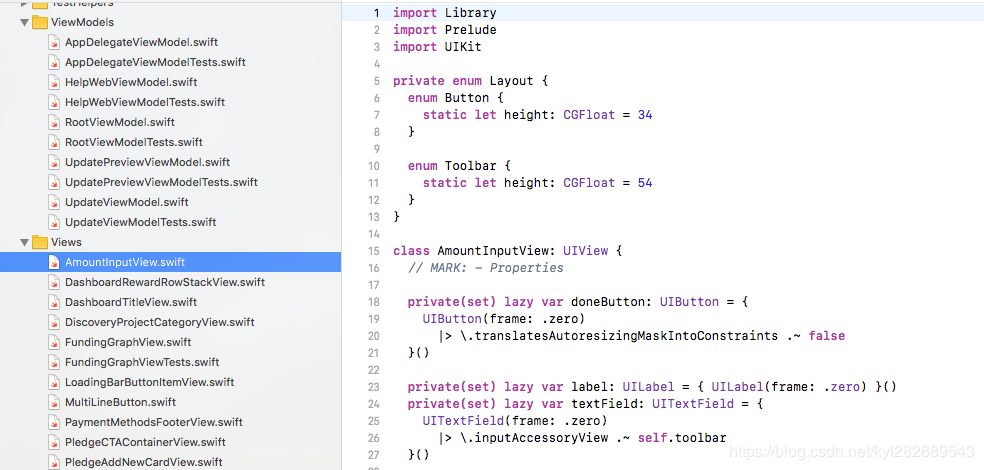Click 'class AmountInputView: UIView {' line

507,251
